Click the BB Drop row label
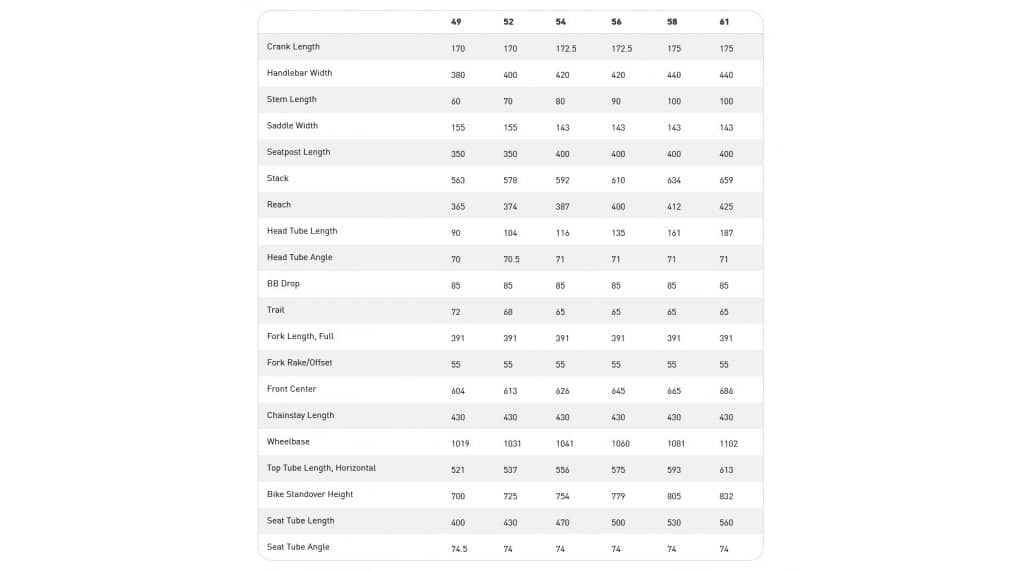Viewport: 1024px width, 570px height. (283, 284)
